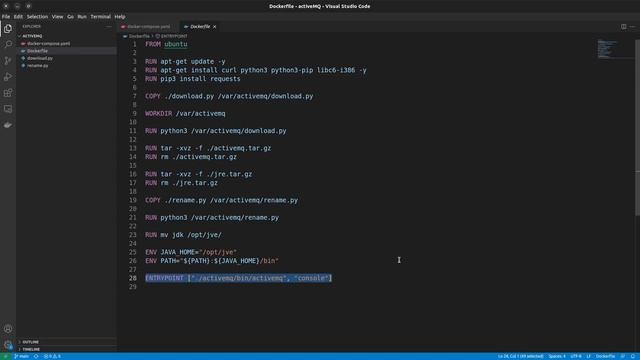Click 'WORKDIR' keyword on line 9
The height and width of the screenshot is (360, 640).
pos(159,113)
